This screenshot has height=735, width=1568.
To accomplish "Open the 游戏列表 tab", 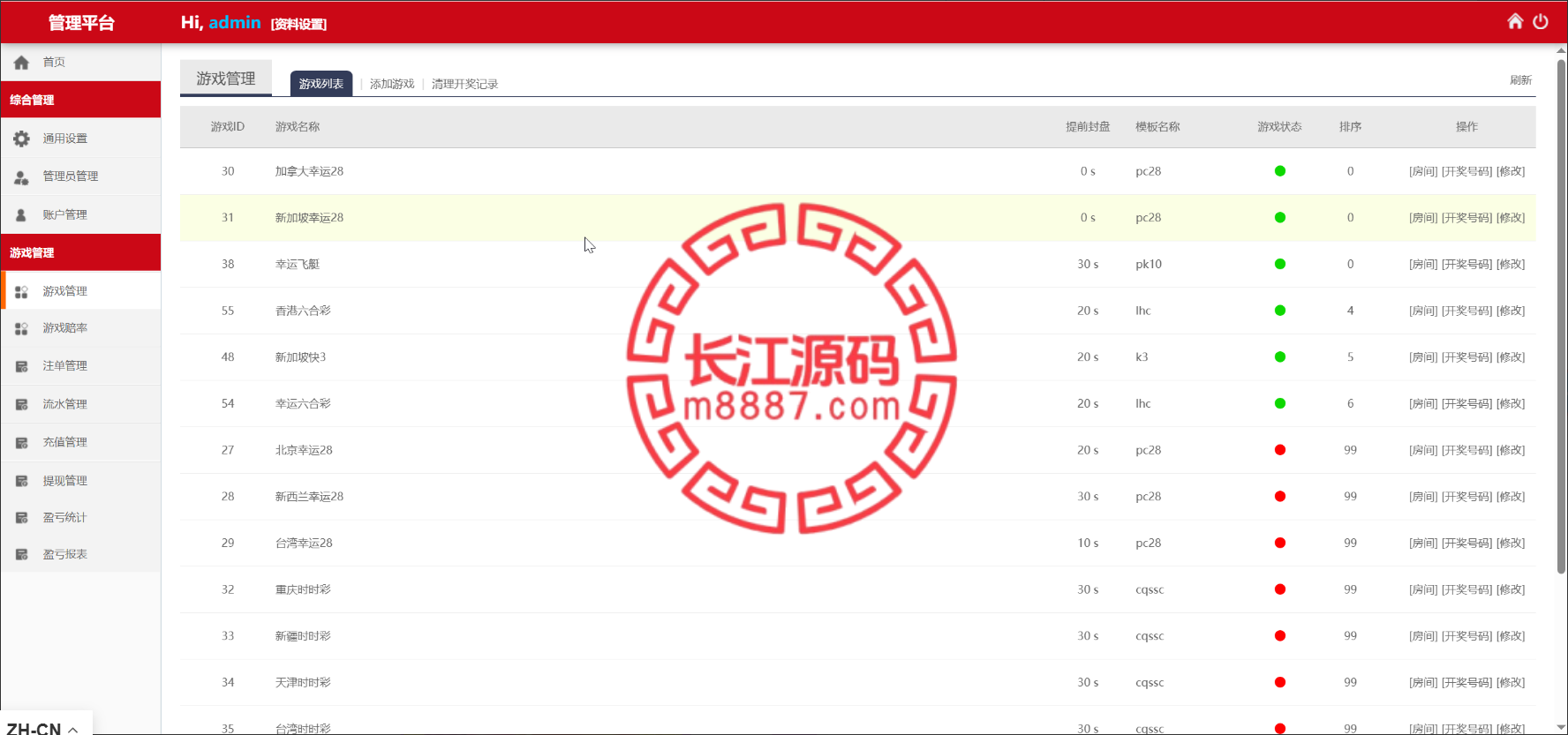I will (x=321, y=84).
